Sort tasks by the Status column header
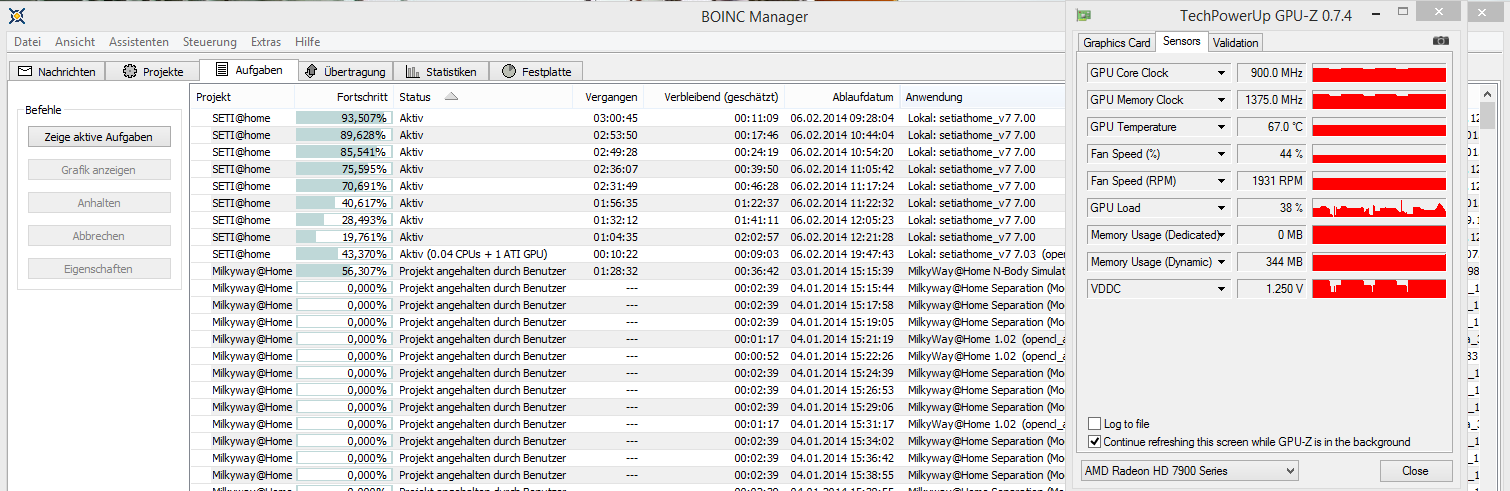Viewport: 1510px width, 491px height. pos(415,97)
